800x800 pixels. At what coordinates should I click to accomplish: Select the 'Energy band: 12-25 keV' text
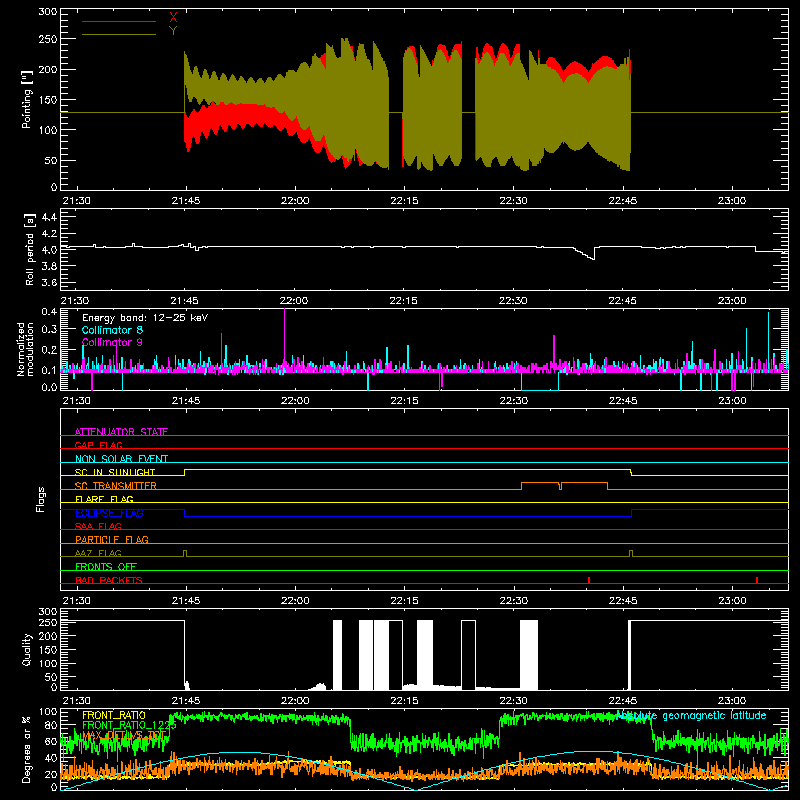[x=145, y=318]
